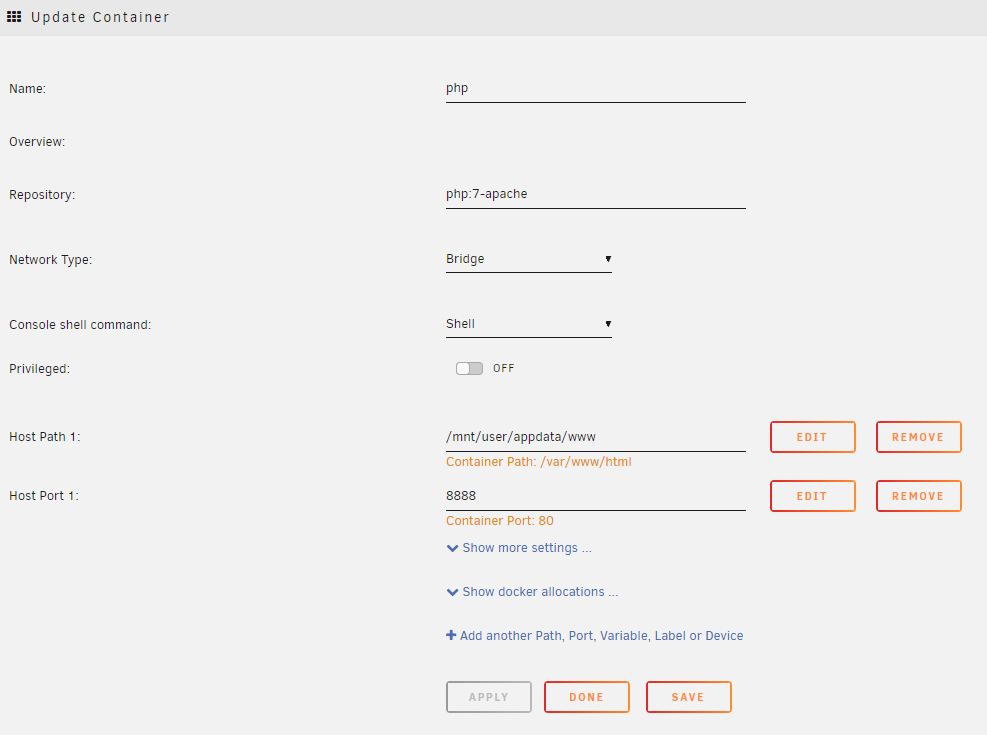
Task: Remove Host Path 1 entry
Action: (918, 437)
